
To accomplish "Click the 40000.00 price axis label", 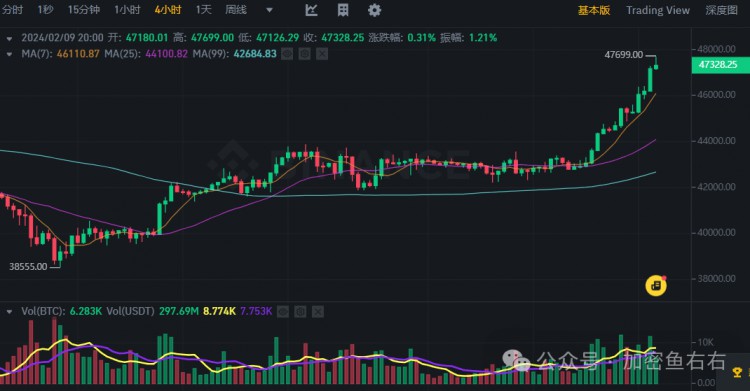I will (717, 233).
